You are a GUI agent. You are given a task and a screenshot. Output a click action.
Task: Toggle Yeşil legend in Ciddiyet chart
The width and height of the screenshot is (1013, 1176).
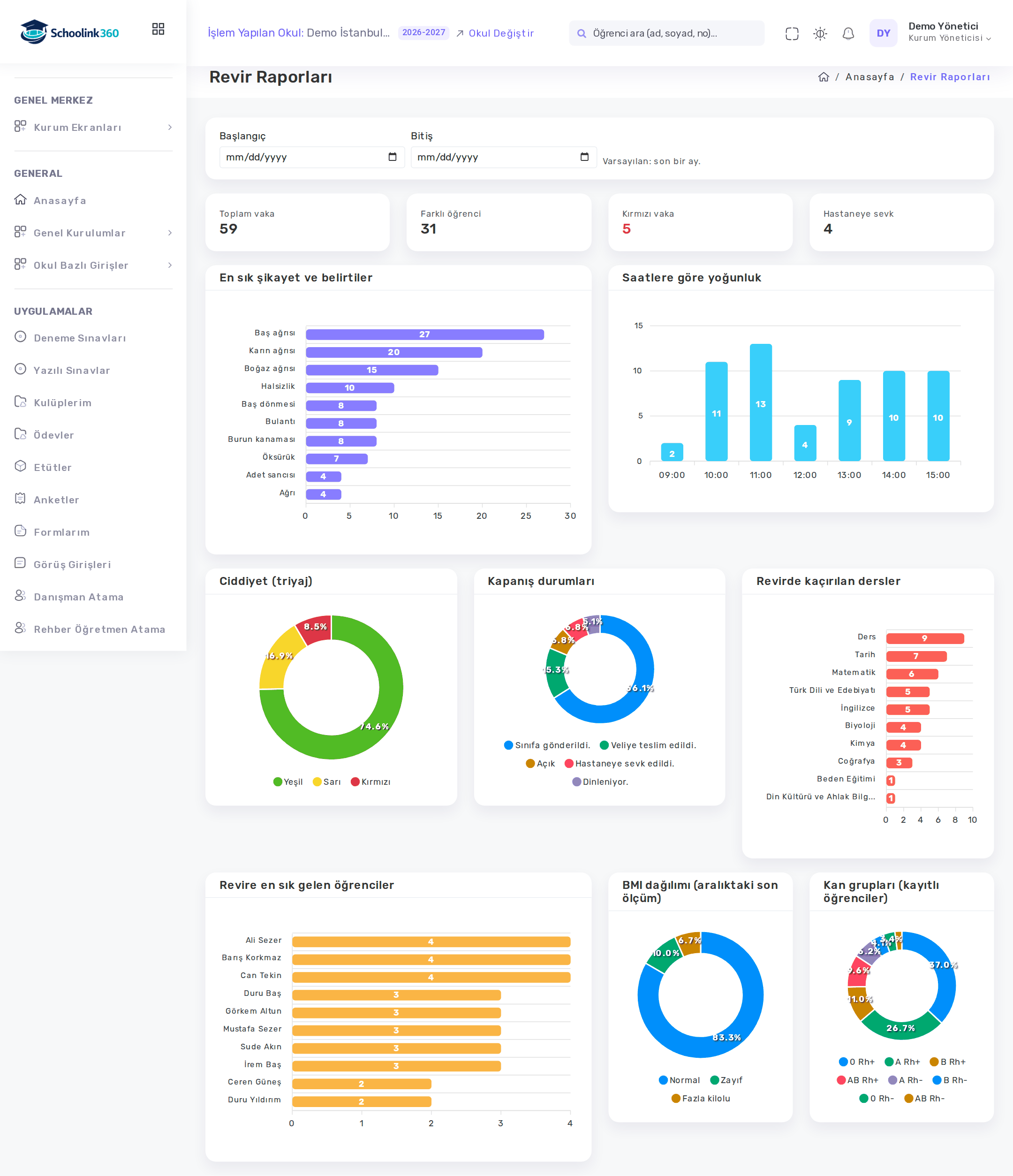pyautogui.click(x=288, y=781)
